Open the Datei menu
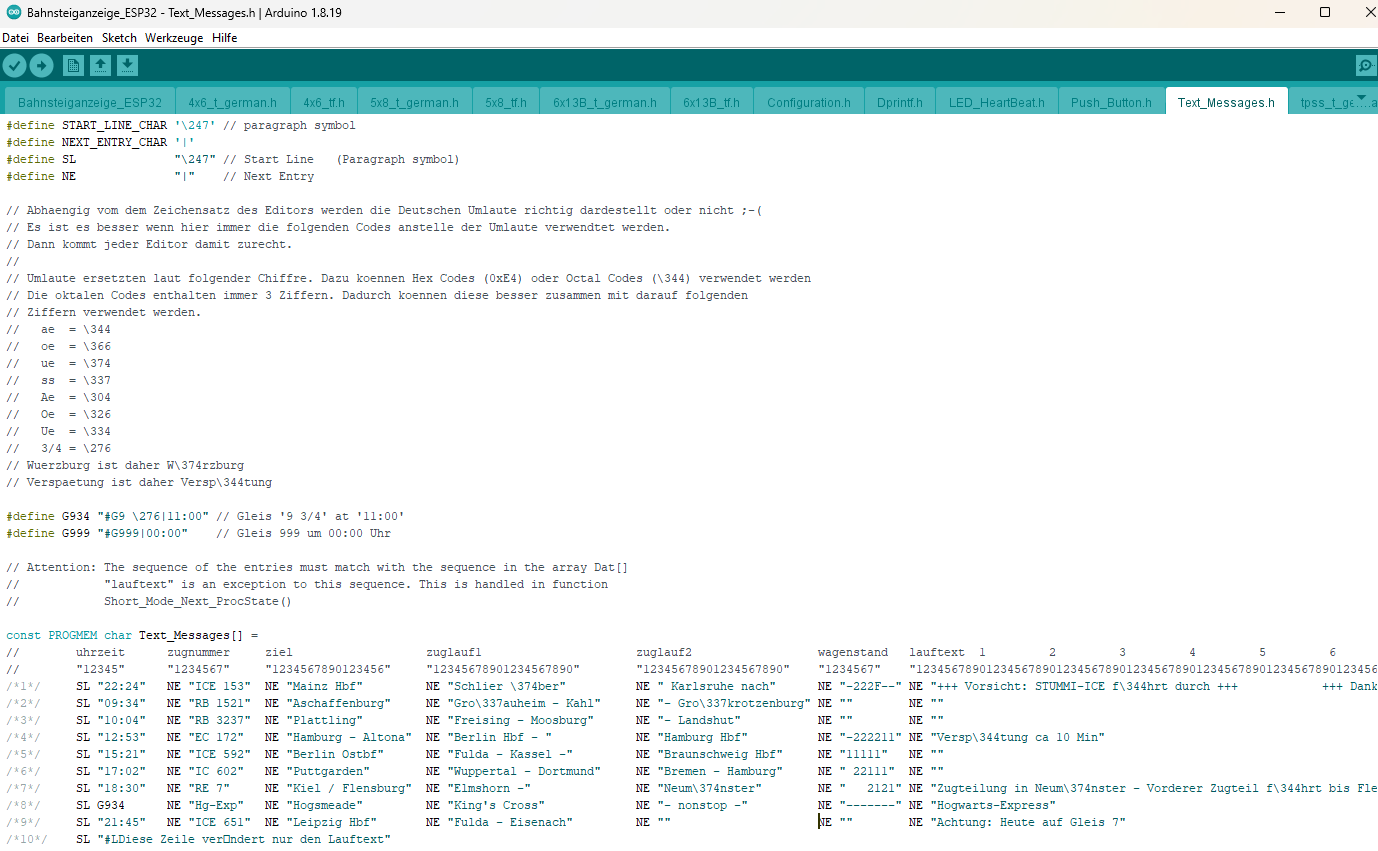This screenshot has height=851, width=1378. pos(15,38)
